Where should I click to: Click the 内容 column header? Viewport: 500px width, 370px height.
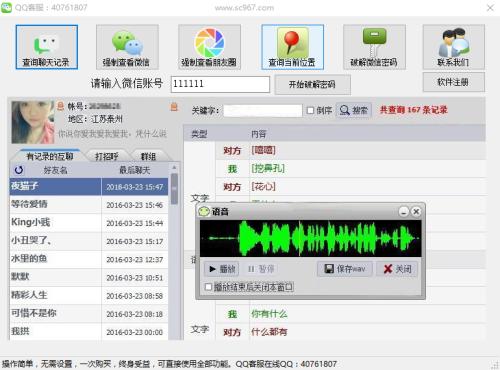(259, 134)
